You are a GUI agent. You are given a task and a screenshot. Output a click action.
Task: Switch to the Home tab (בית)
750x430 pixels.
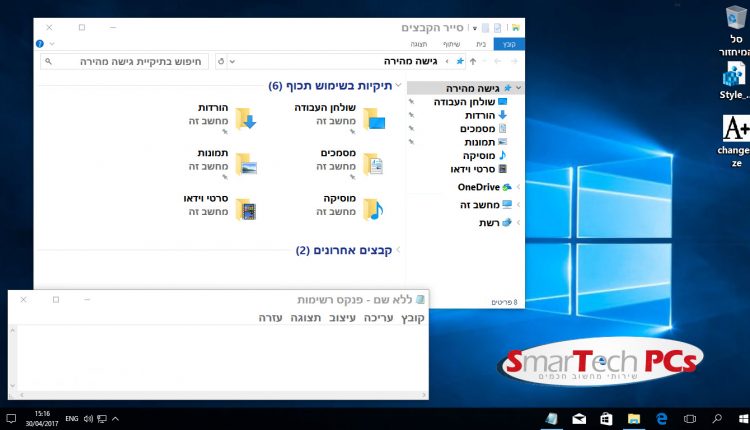(x=481, y=44)
